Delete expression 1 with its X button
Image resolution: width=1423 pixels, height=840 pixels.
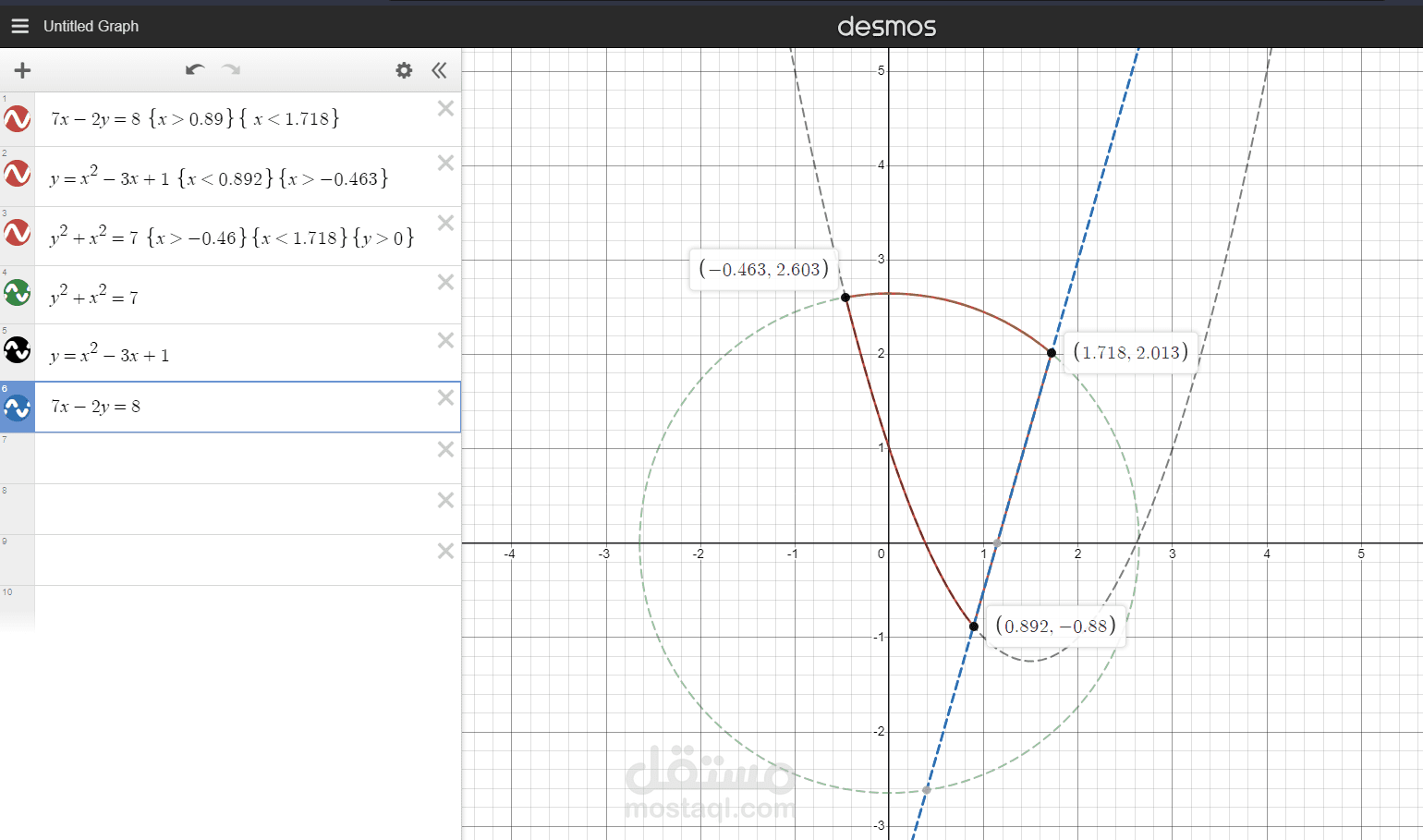click(x=445, y=108)
